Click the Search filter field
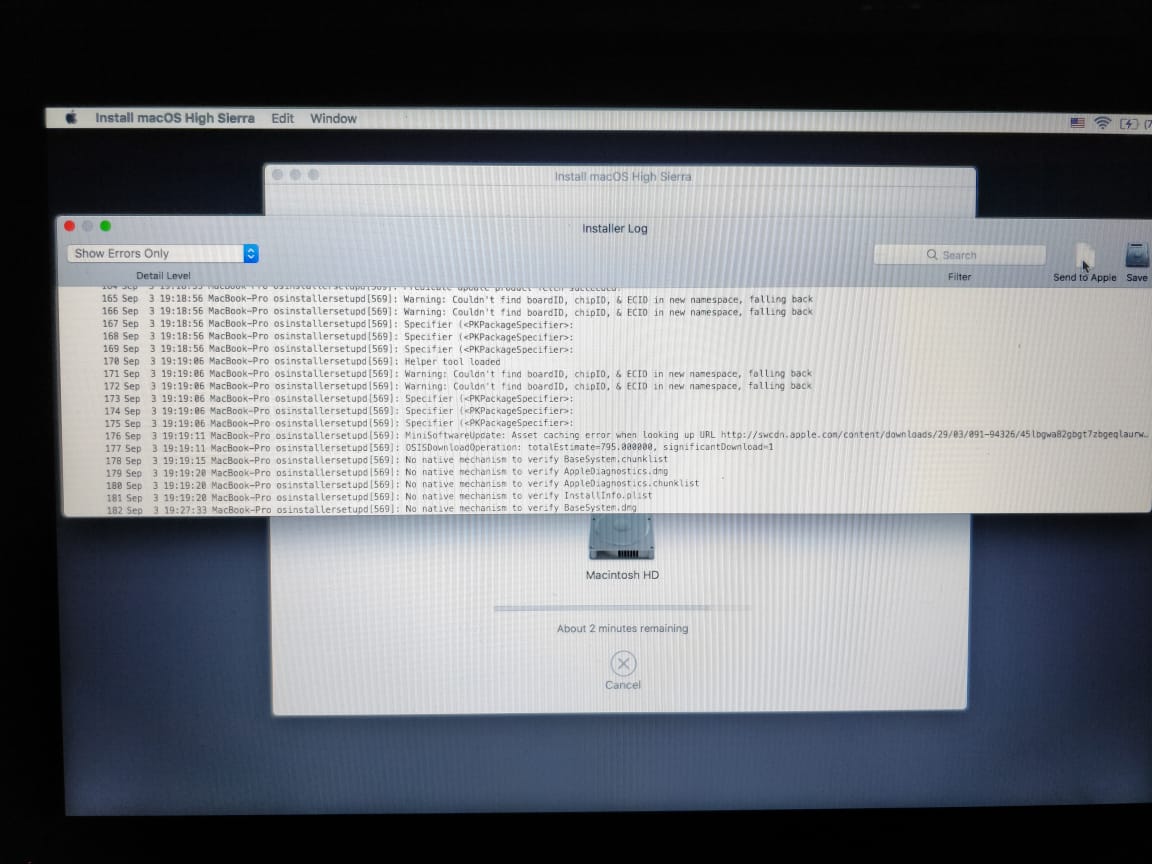 (960, 255)
